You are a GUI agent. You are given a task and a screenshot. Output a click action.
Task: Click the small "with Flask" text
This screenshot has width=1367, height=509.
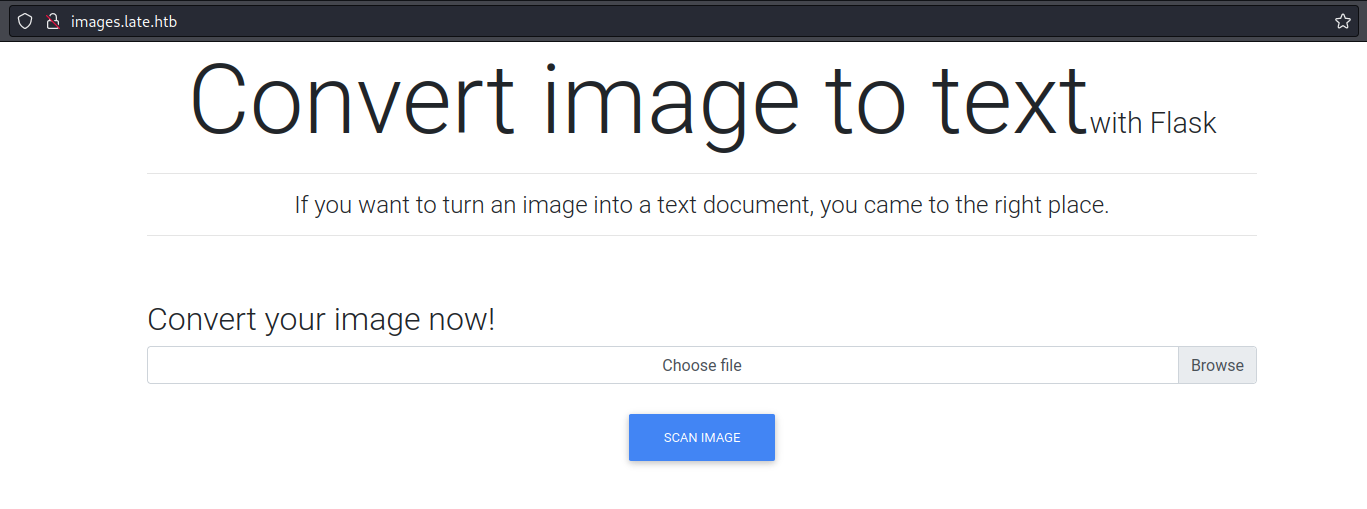(x=1153, y=123)
